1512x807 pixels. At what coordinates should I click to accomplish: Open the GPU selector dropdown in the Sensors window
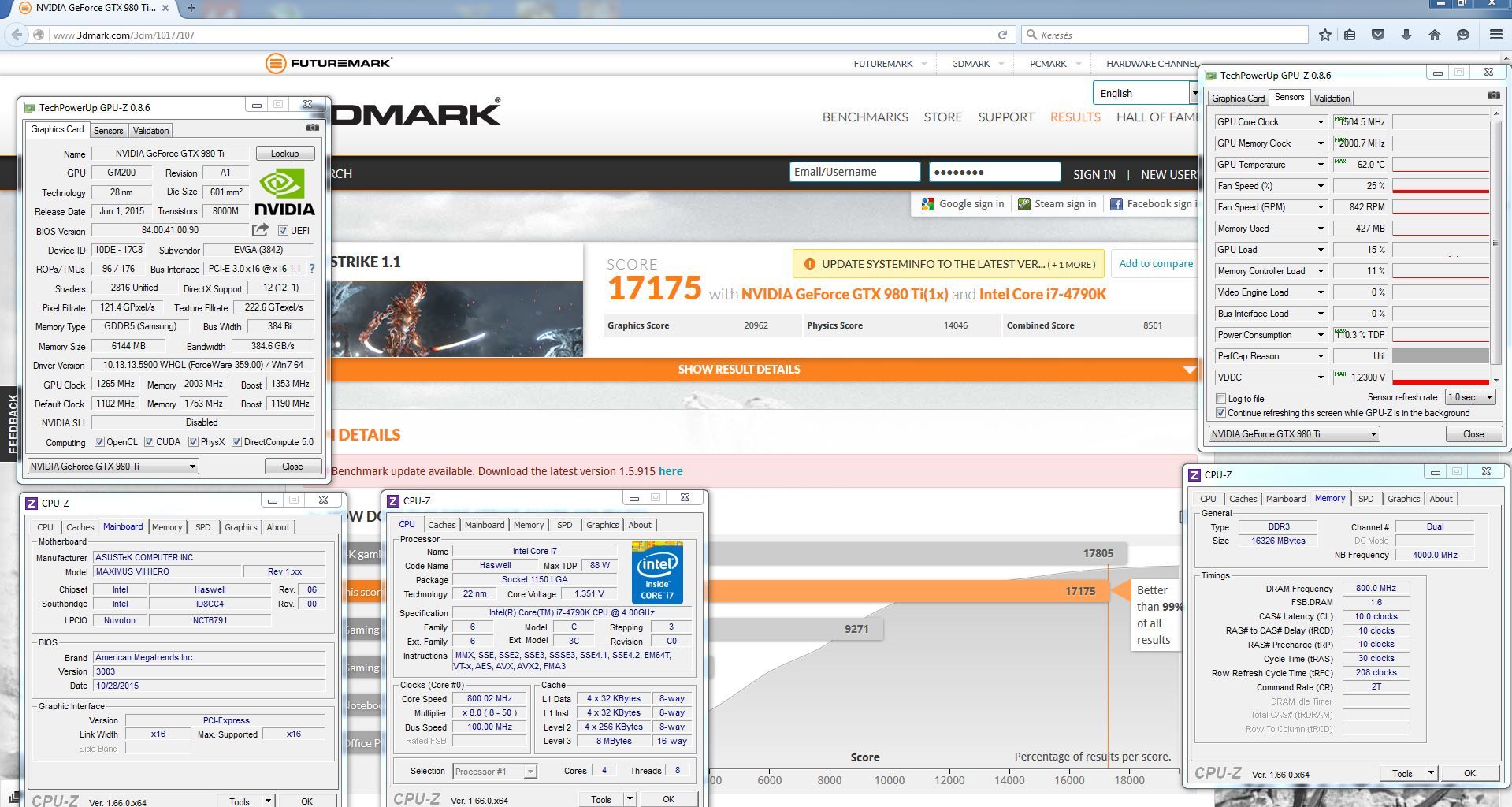pyautogui.click(x=1294, y=434)
